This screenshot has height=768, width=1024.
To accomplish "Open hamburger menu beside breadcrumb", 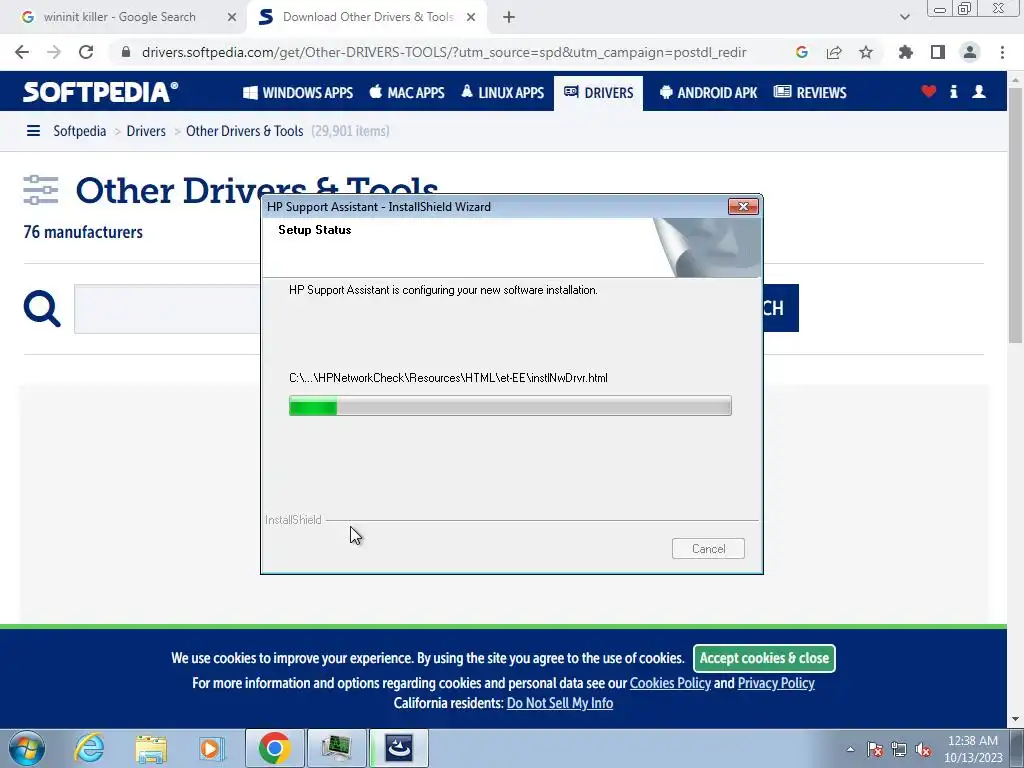I will (33, 131).
